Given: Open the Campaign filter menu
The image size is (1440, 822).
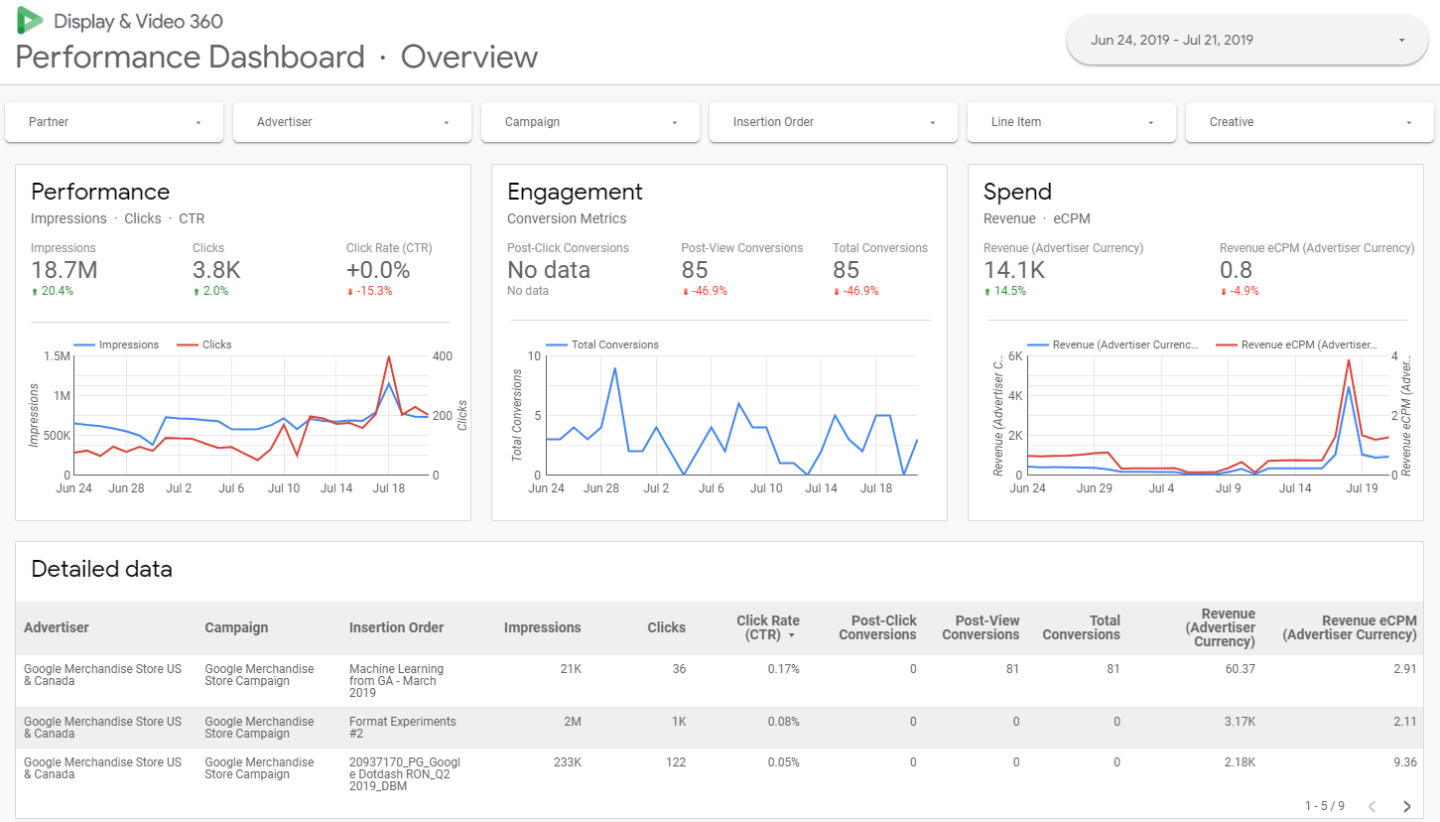Looking at the screenshot, I should coord(590,122).
